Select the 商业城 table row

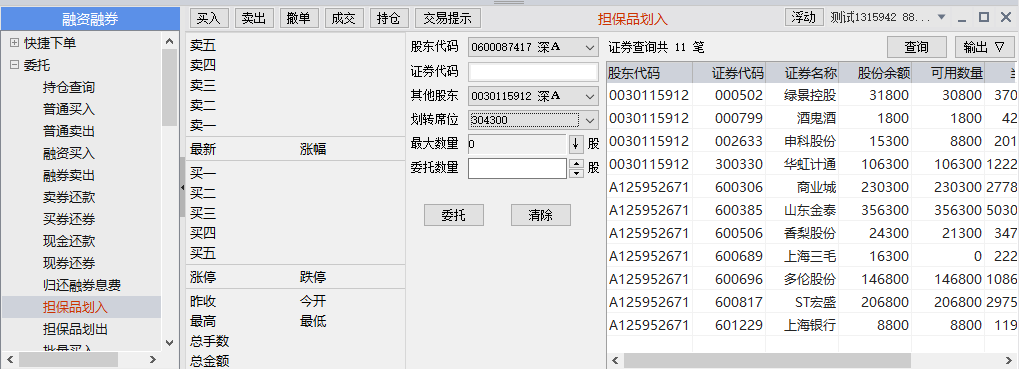(812, 188)
